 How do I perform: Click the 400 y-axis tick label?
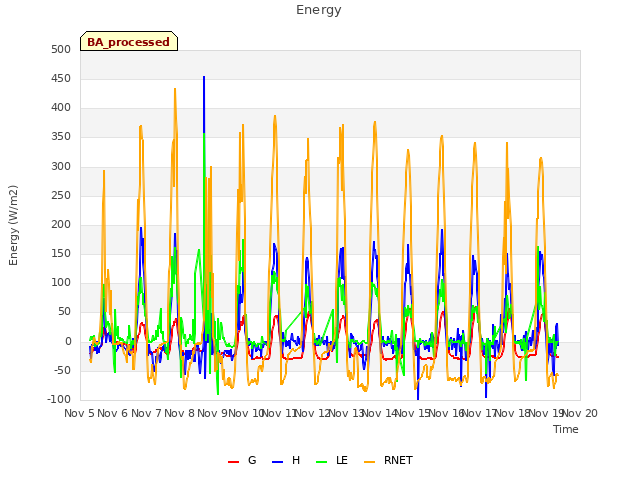click(61, 108)
